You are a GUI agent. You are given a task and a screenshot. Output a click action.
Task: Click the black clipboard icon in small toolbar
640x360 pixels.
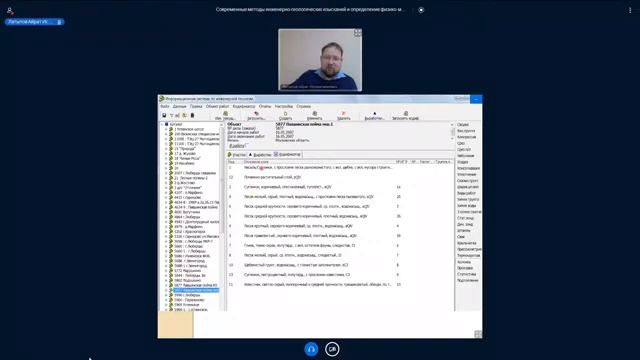tap(193, 116)
